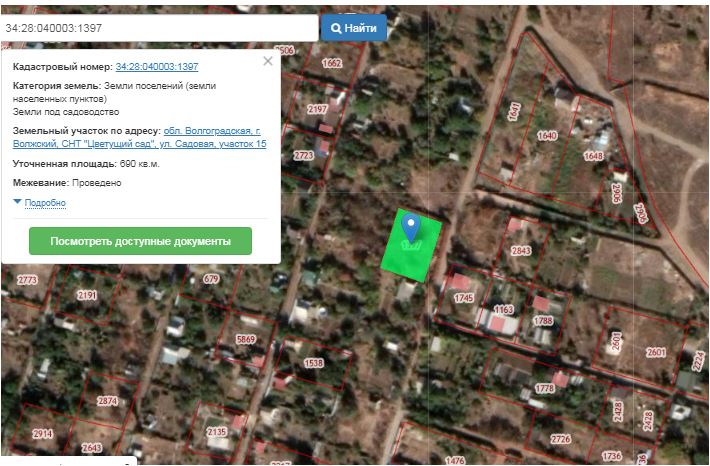The height and width of the screenshot is (466, 710).
Task: Close the parcel info popup
Action: 267,61
